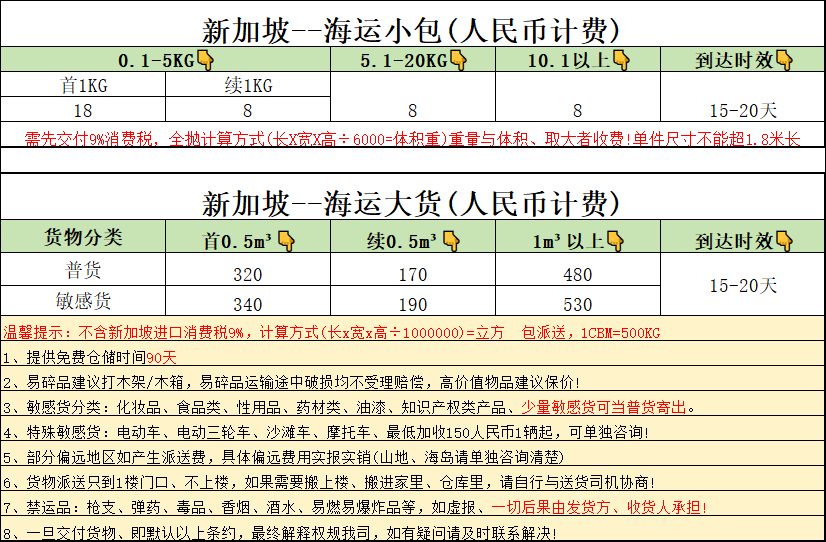Click the hand icon beside 0.1-5KG
The image size is (826, 542).
coord(205,61)
